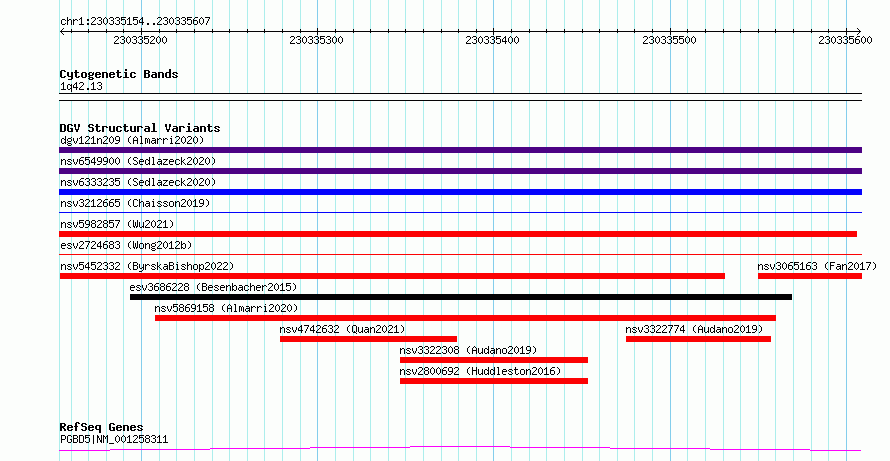This screenshot has width=890, height=461.
Task: Click the 230335500 ruler position
Action: (x=669, y=40)
